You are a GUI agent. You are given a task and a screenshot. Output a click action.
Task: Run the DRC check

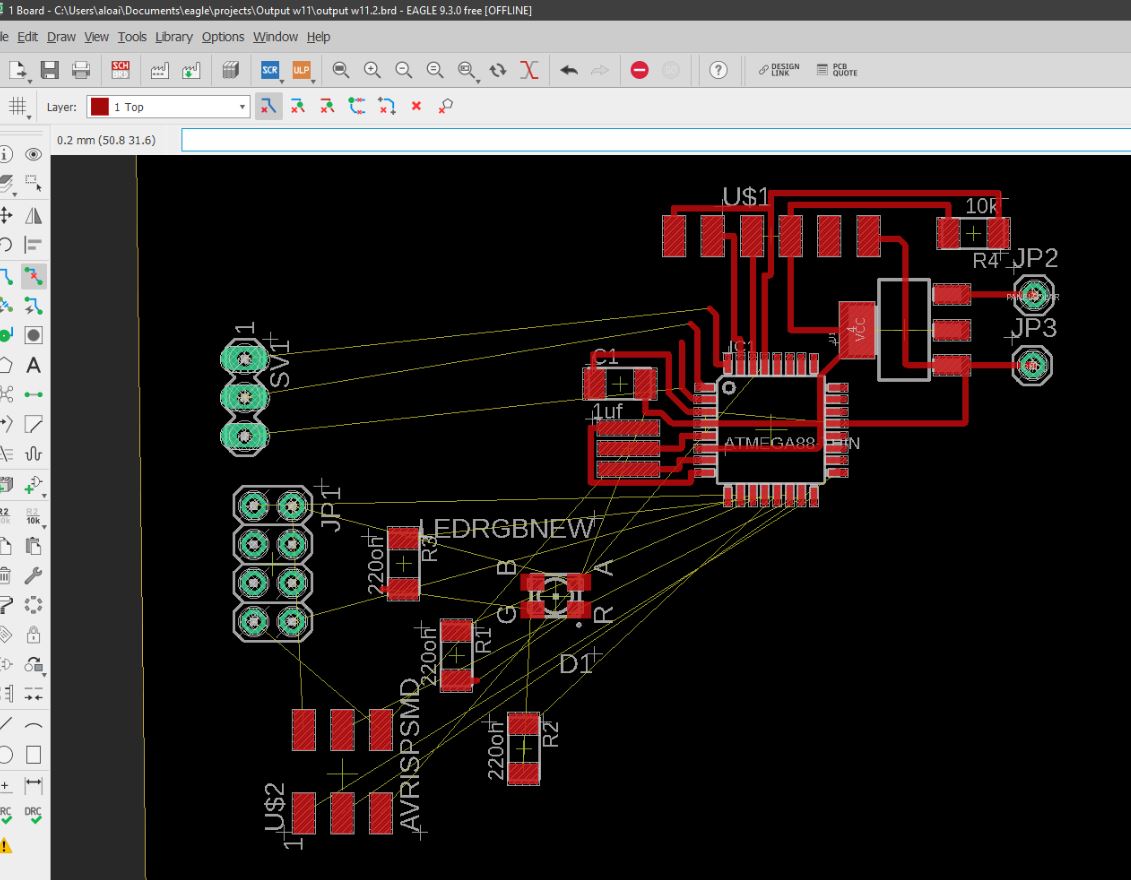33,815
